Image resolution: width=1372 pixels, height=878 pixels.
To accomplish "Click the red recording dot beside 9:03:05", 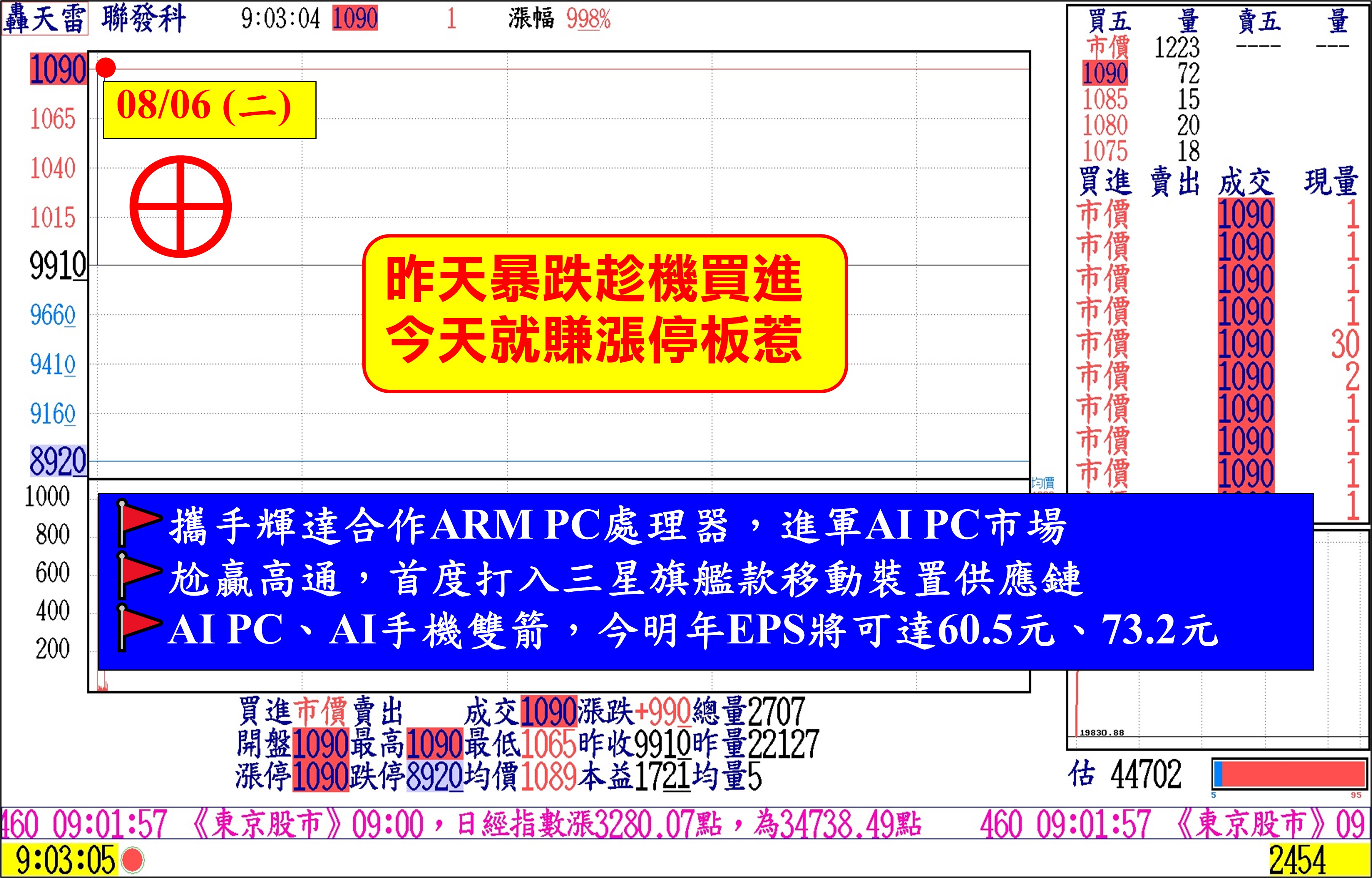I will pyautogui.click(x=134, y=860).
